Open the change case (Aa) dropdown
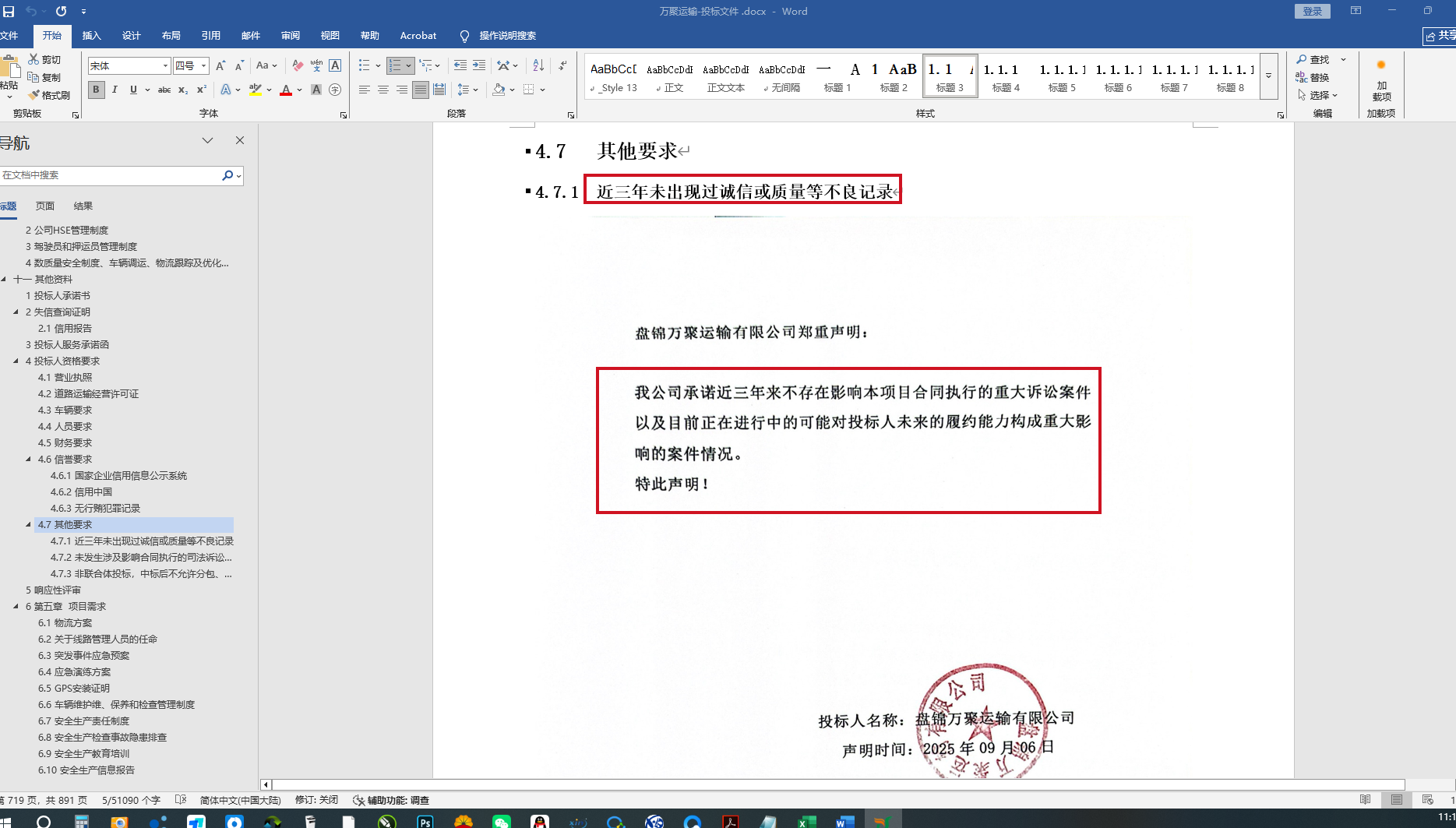Viewport: 1456px width, 828px height. pyautogui.click(x=266, y=66)
